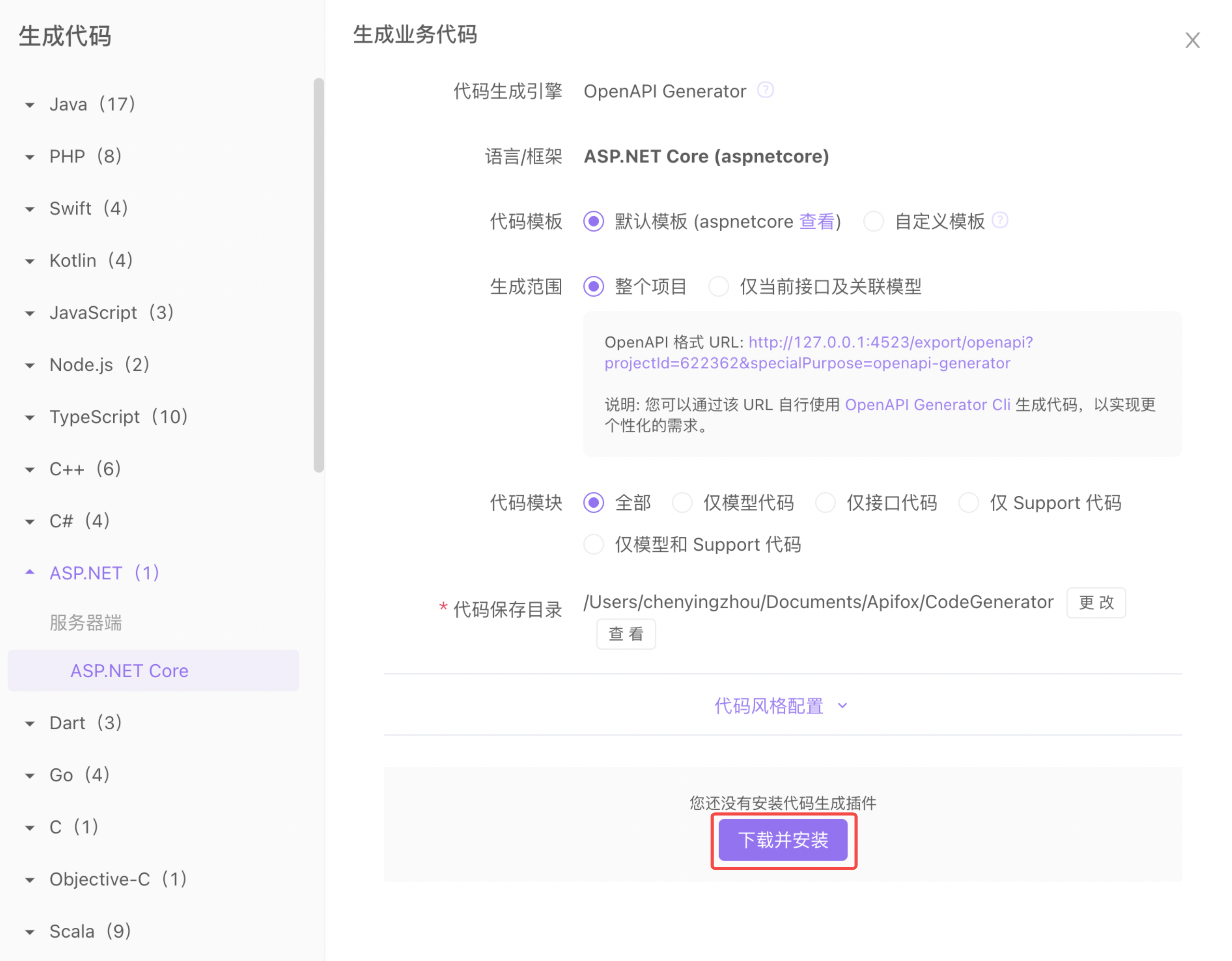Click help icon next to OpenAPI Generator
The image size is (1232, 961).
coord(765,90)
